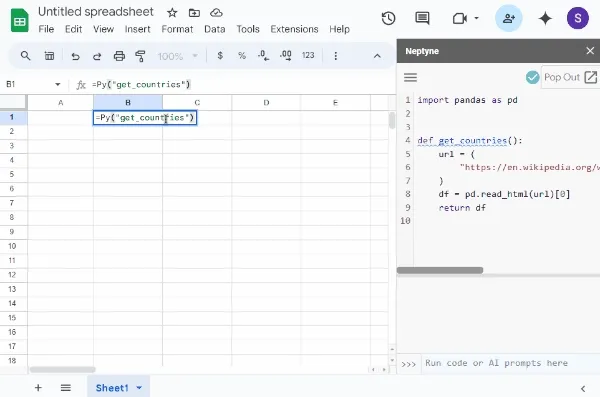Image resolution: width=600 pixels, height=397 pixels.
Task: Share the spreadsheet with people
Action: pos(509,18)
